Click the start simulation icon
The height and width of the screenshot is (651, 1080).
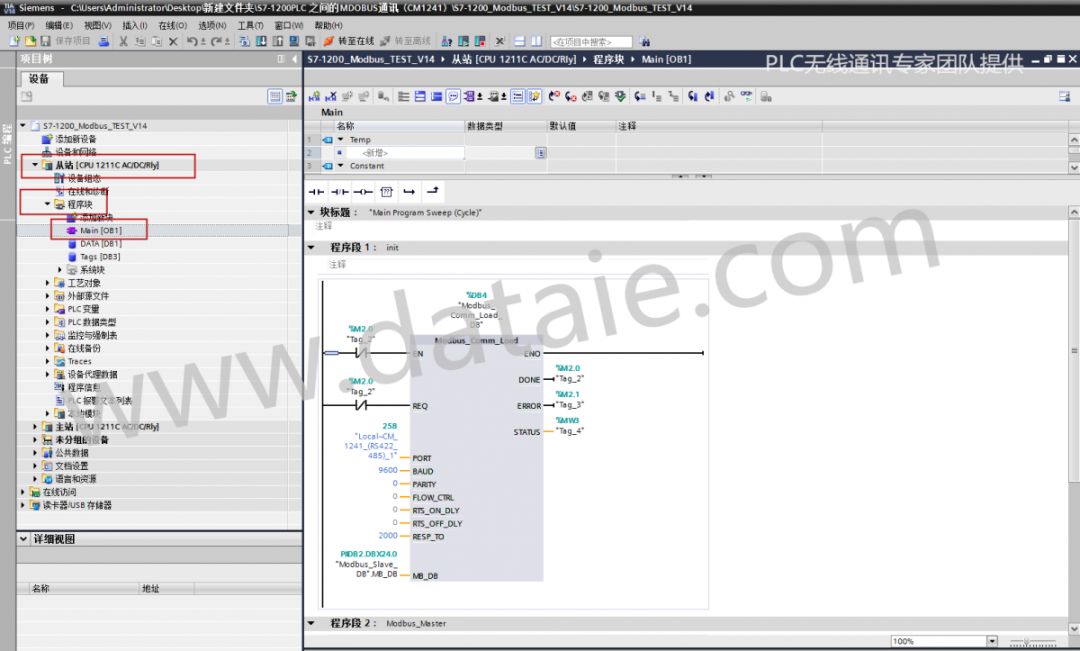(x=293, y=41)
